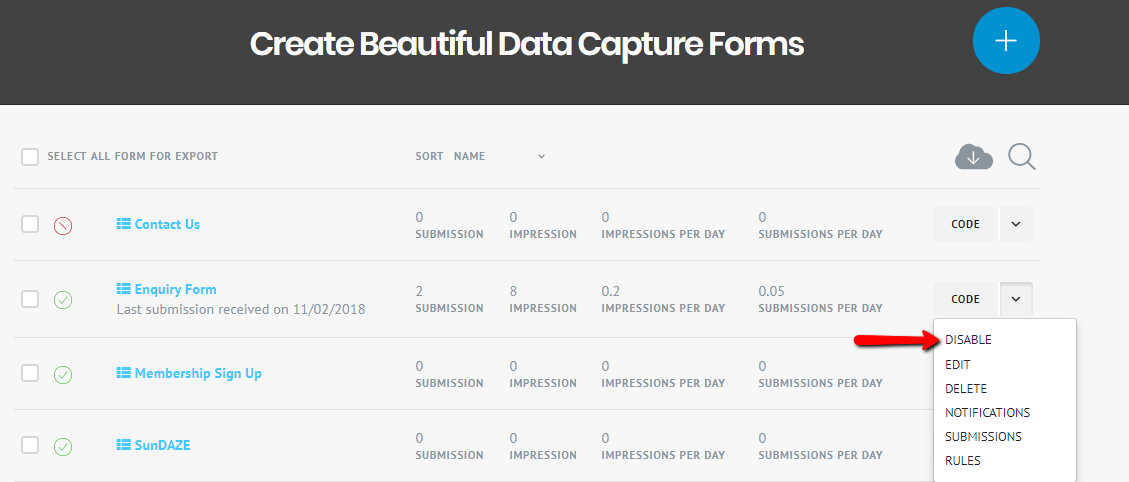Open the Sort Name dropdown

click(541, 157)
